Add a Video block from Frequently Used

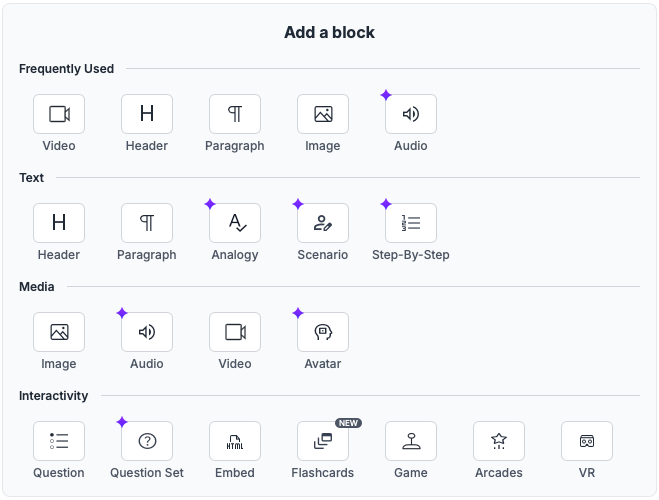[x=59, y=114]
